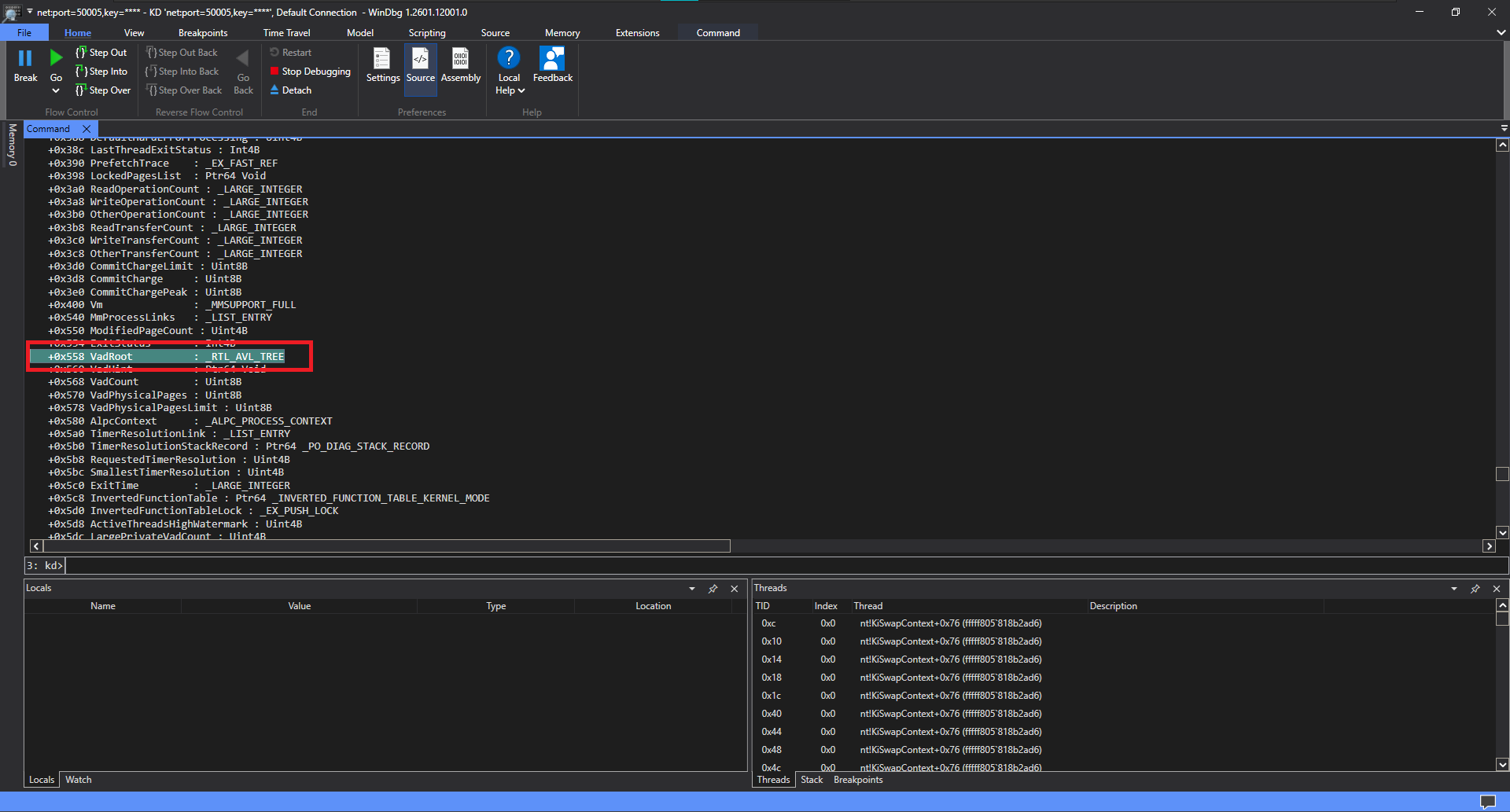
Task: Pin the Threads panel
Action: 1475,588
